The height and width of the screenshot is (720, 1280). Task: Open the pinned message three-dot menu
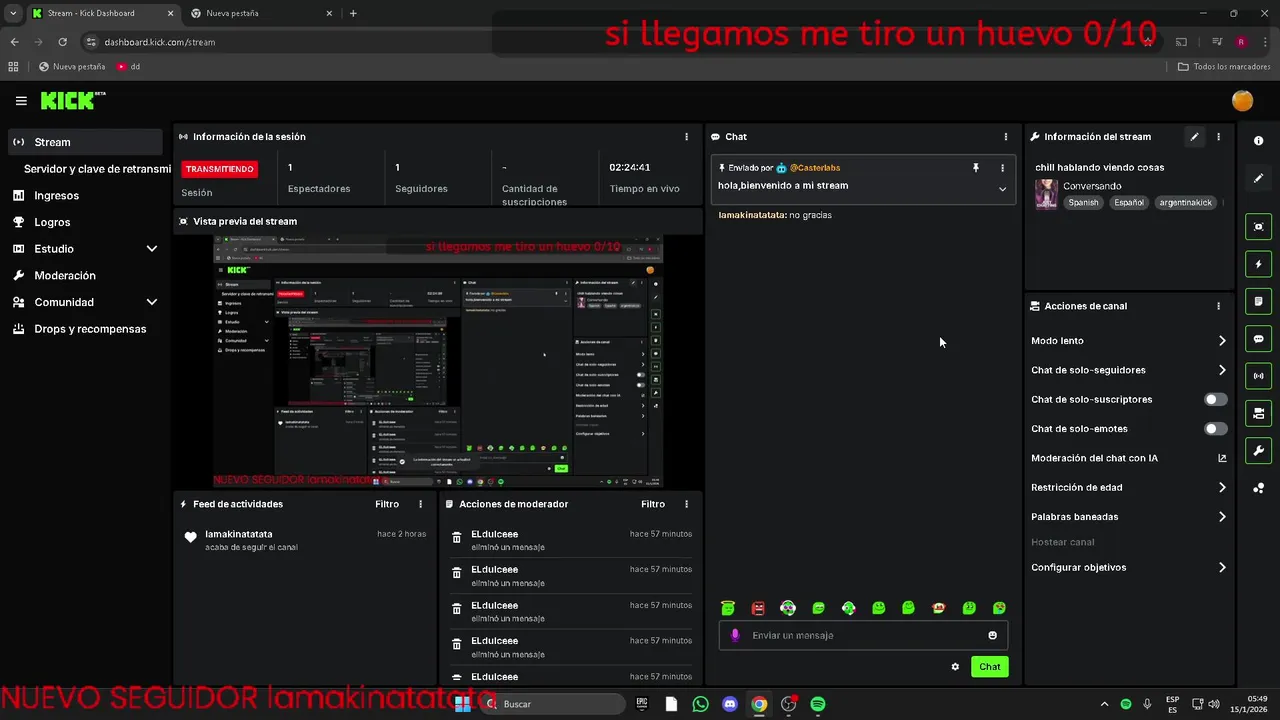(1002, 168)
